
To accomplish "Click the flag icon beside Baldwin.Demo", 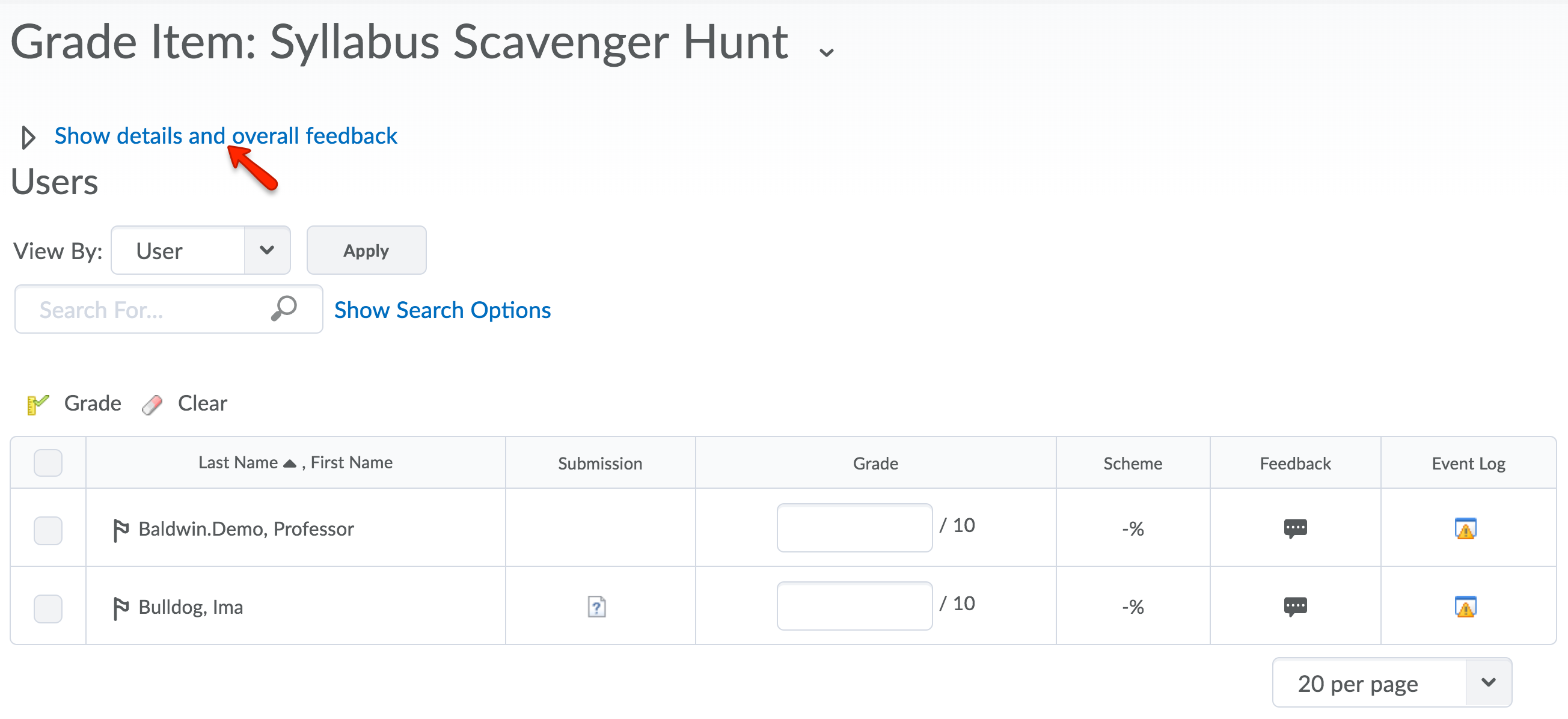I will pyautogui.click(x=120, y=529).
